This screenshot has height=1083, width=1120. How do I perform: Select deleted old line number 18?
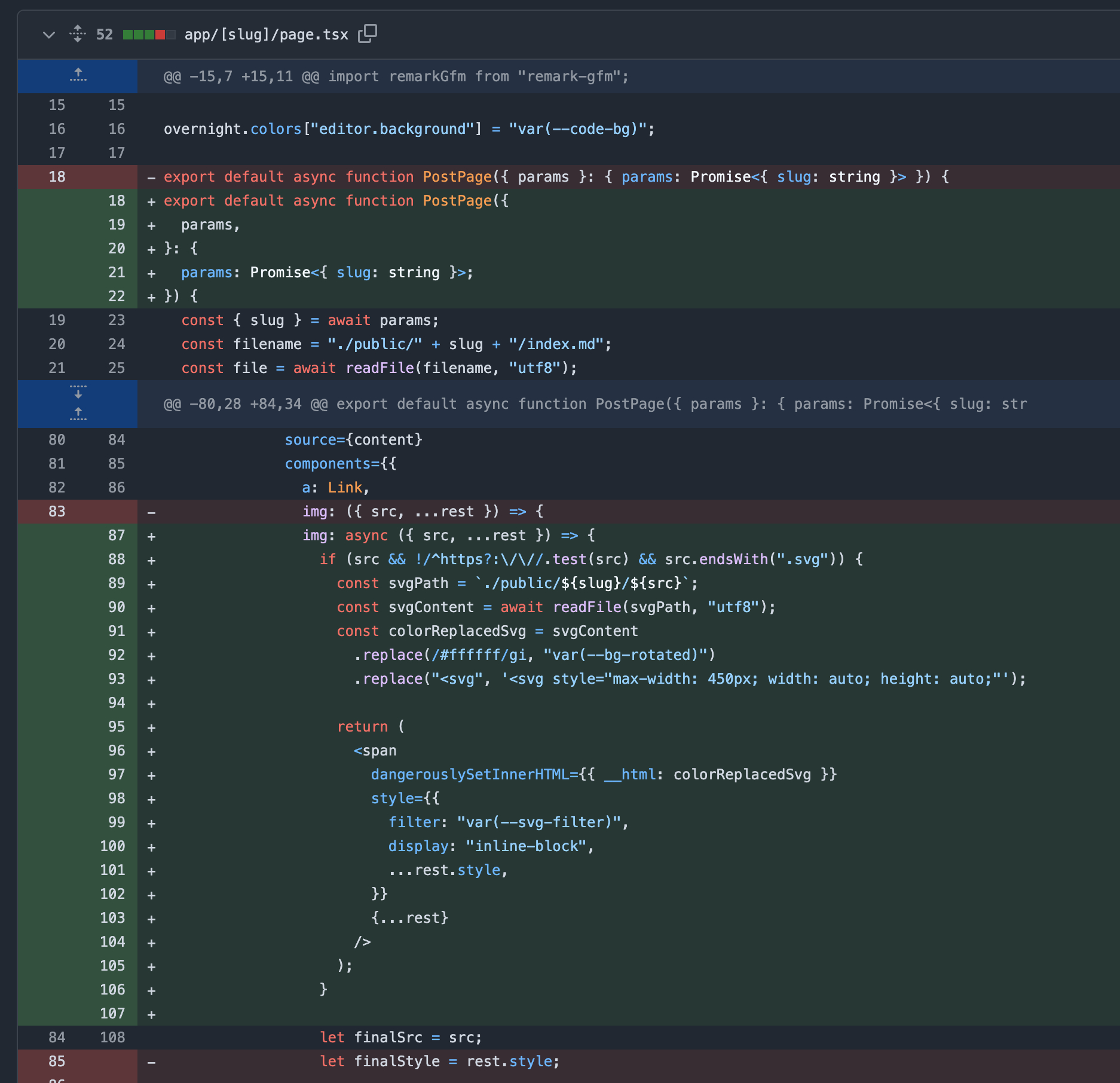pos(57,177)
